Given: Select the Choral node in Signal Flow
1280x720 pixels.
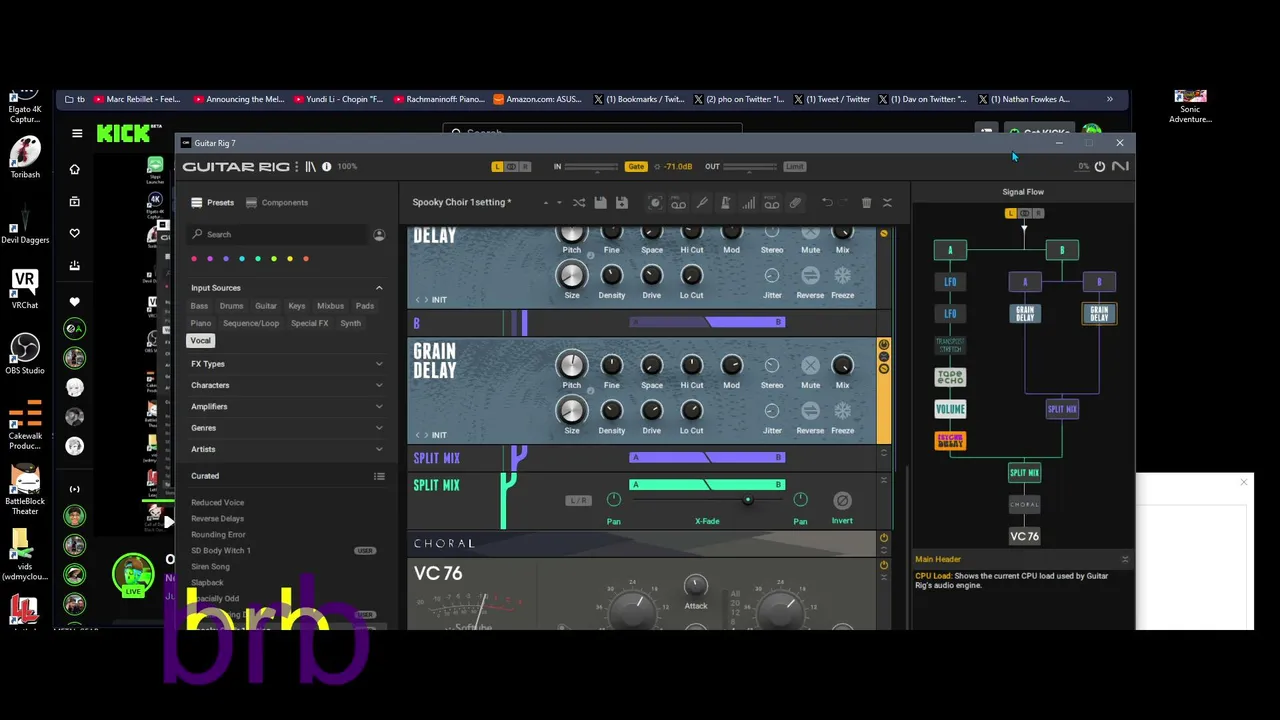Looking at the screenshot, I should pyautogui.click(x=1024, y=505).
